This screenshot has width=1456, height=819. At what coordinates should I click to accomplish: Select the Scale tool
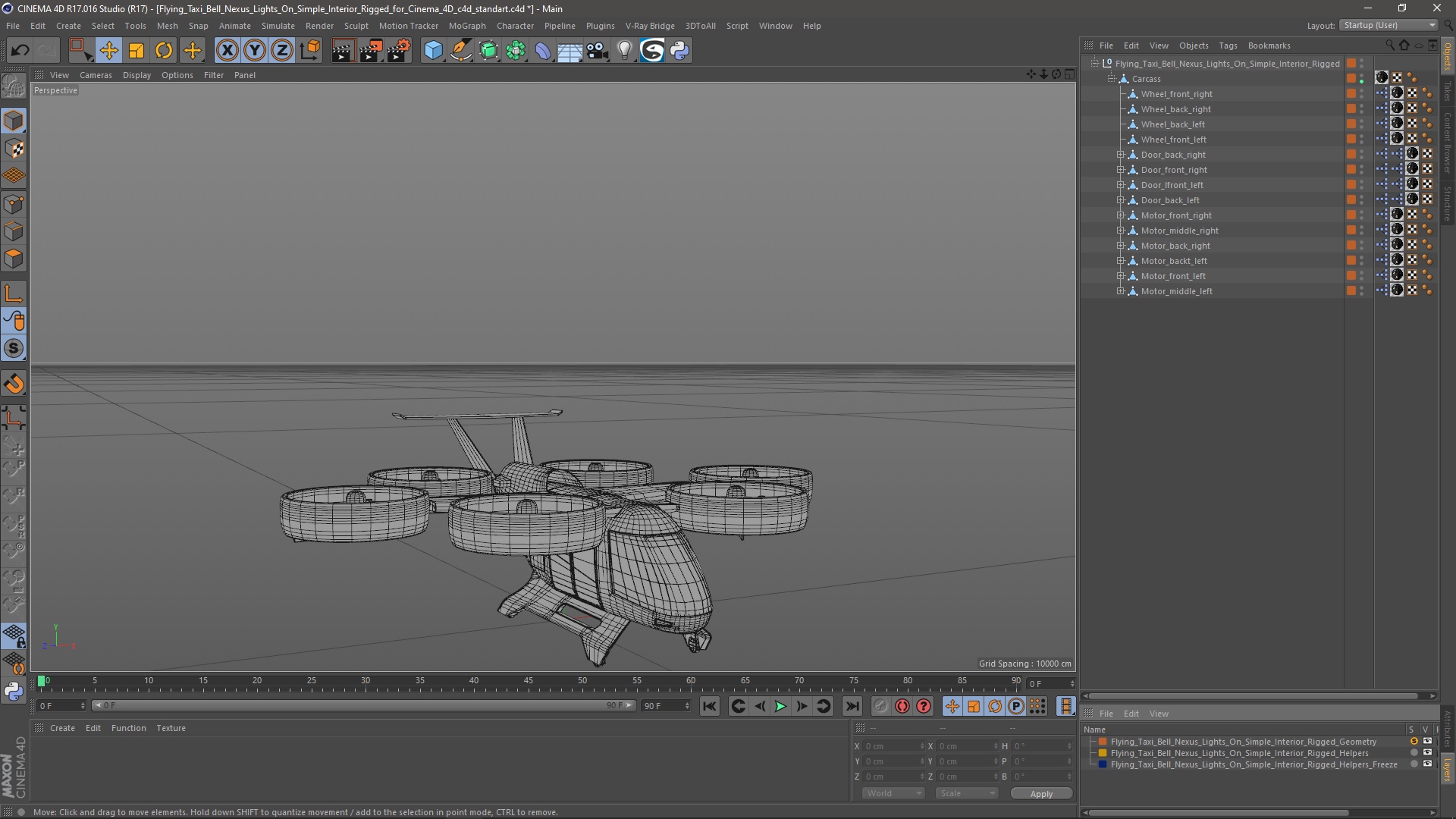pos(136,51)
